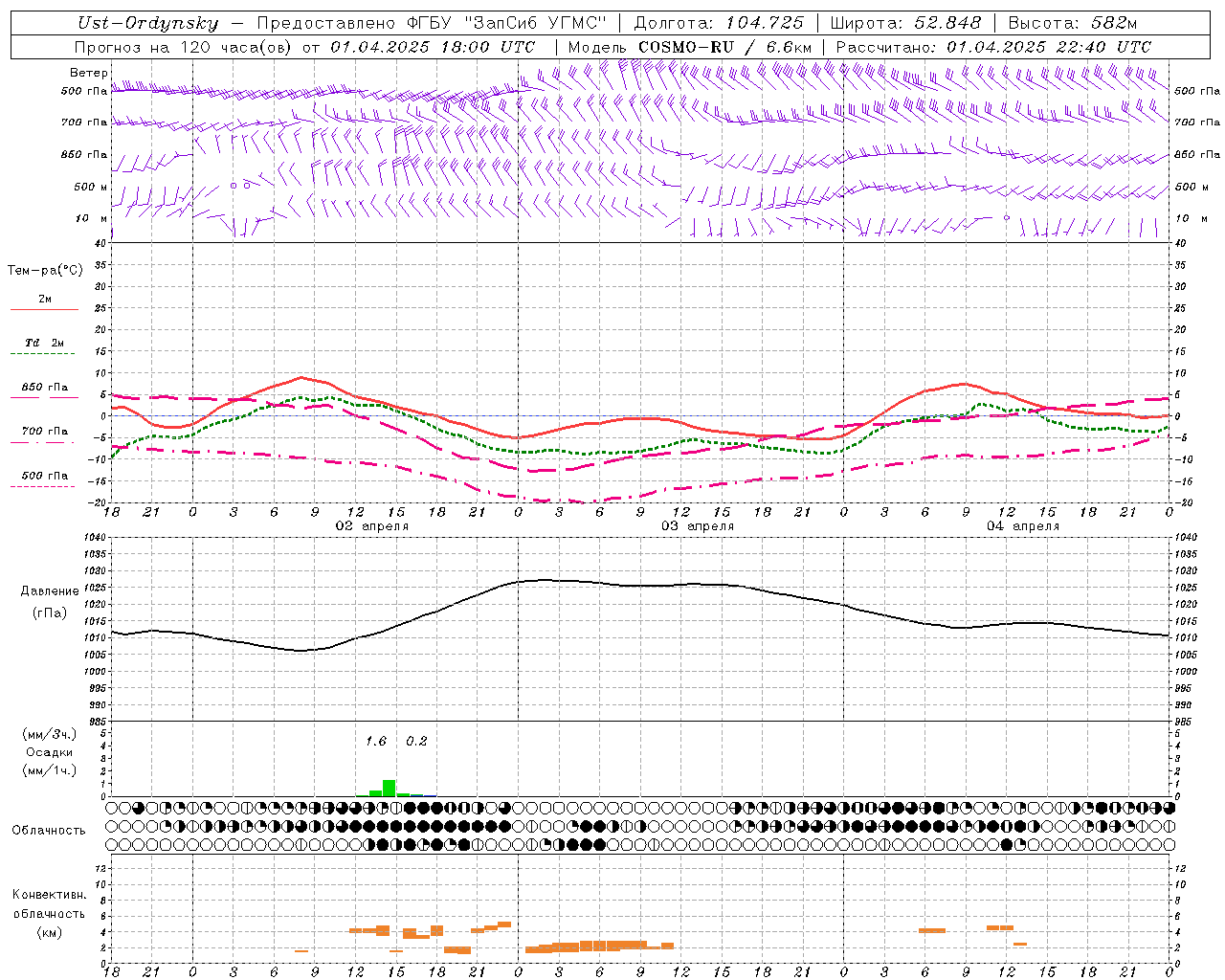Select the Облачность cloud cover label
The width and height of the screenshot is (1225, 980).
[x=49, y=831]
